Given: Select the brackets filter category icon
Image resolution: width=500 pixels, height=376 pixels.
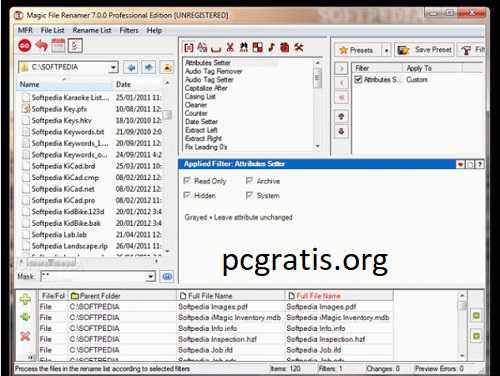Looking at the screenshot, I should (189, 48).
